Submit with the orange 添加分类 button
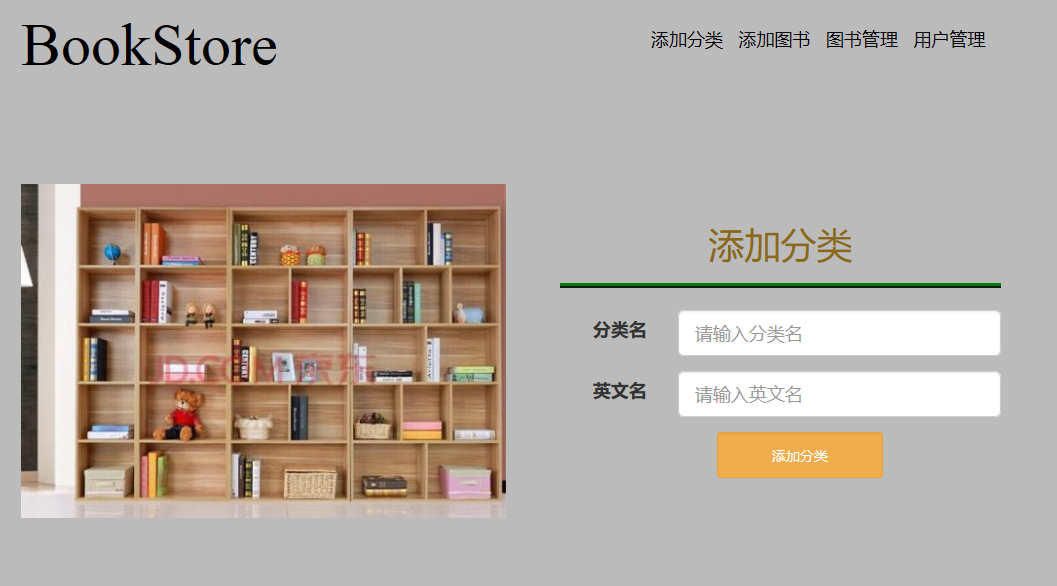Viewport: 1057px width, 586px height. (799, 455)
